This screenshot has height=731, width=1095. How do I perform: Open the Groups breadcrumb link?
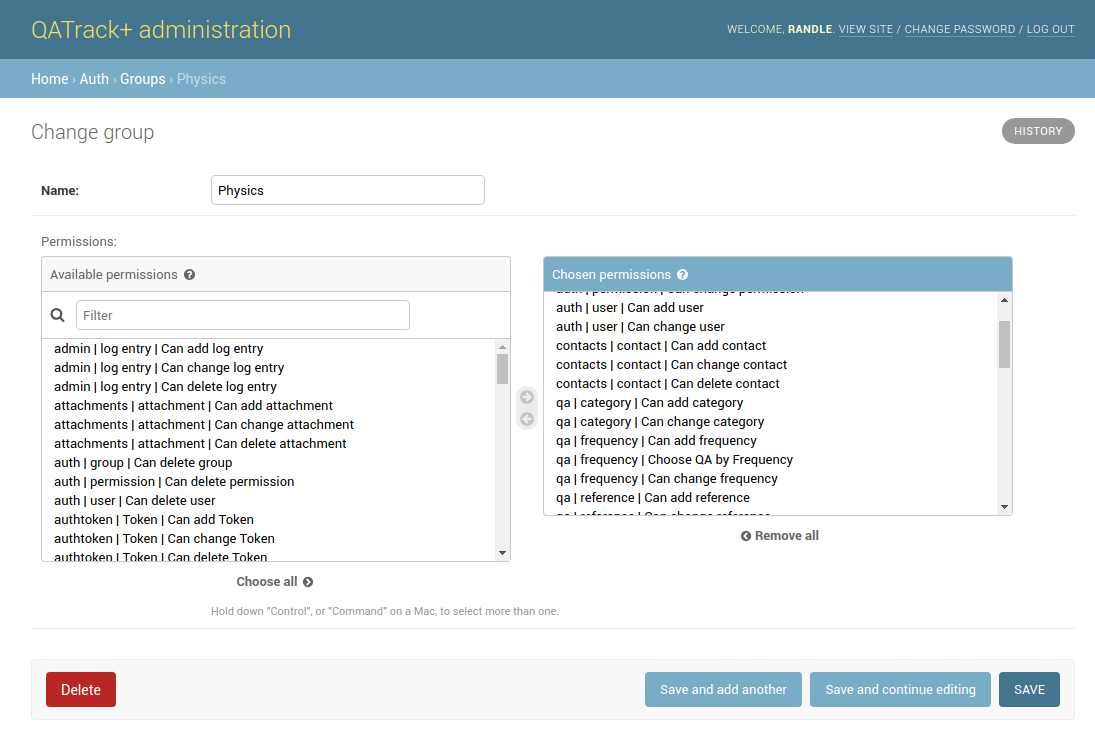click(142, 79)
